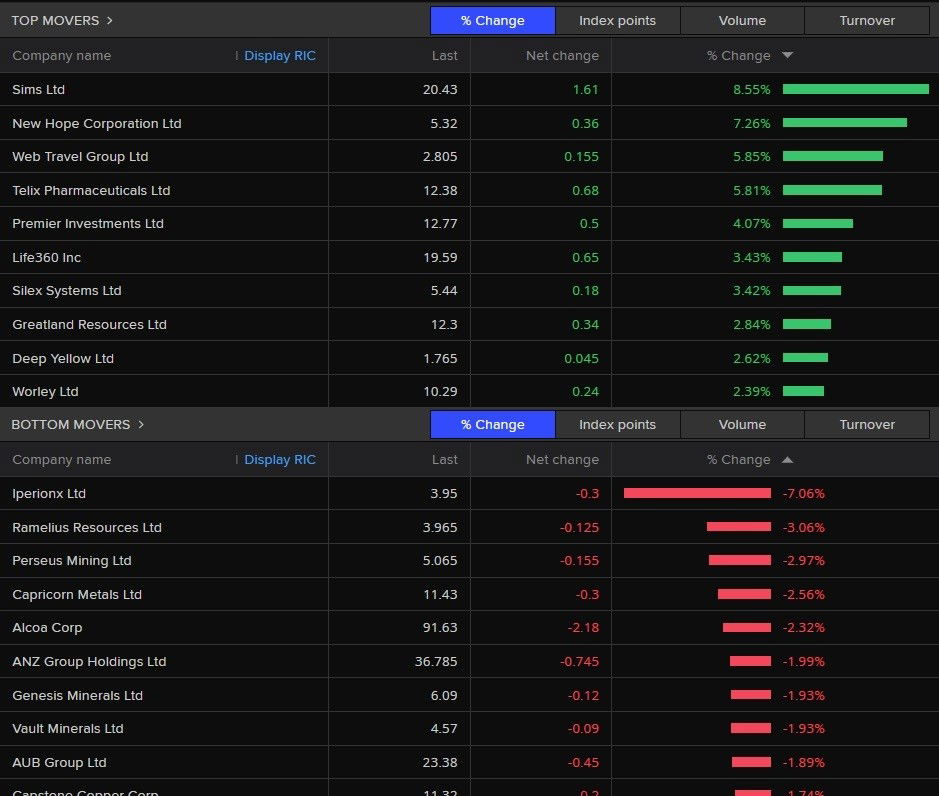Viewport: 939px width, 796px height.
Task: Sort by Company name column header
Action: pyautogui.click(x=62, y=56)
